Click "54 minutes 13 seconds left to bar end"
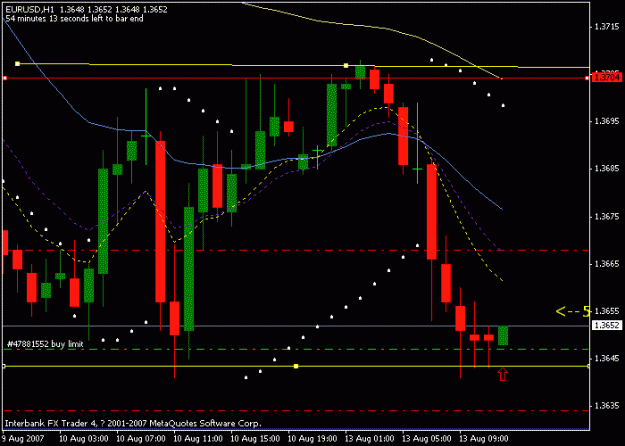Screen dimensions: 625x446 coord(75,18)
